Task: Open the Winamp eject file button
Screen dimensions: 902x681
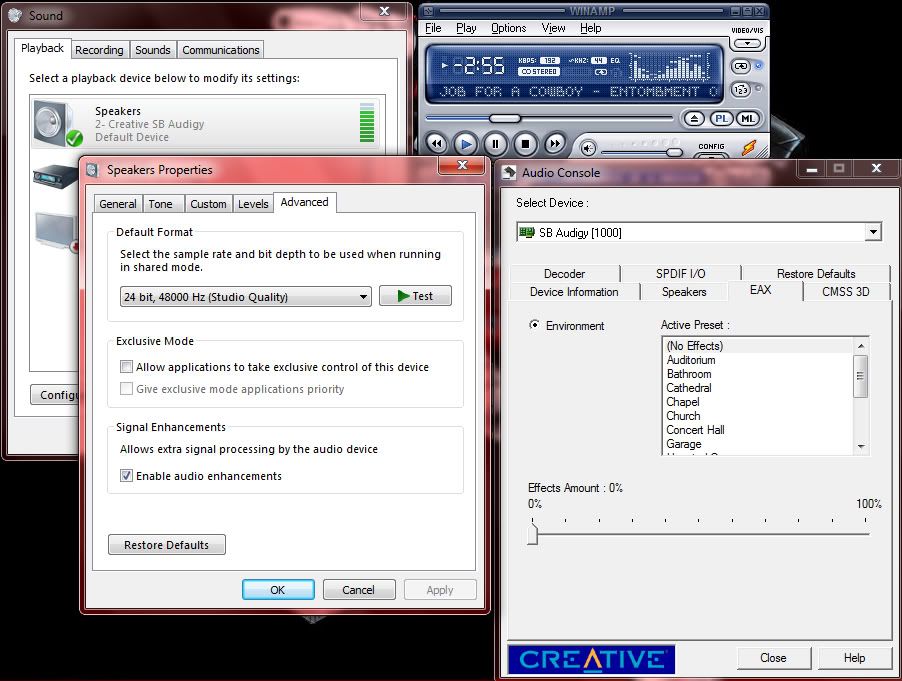Action: click(696, 119)
